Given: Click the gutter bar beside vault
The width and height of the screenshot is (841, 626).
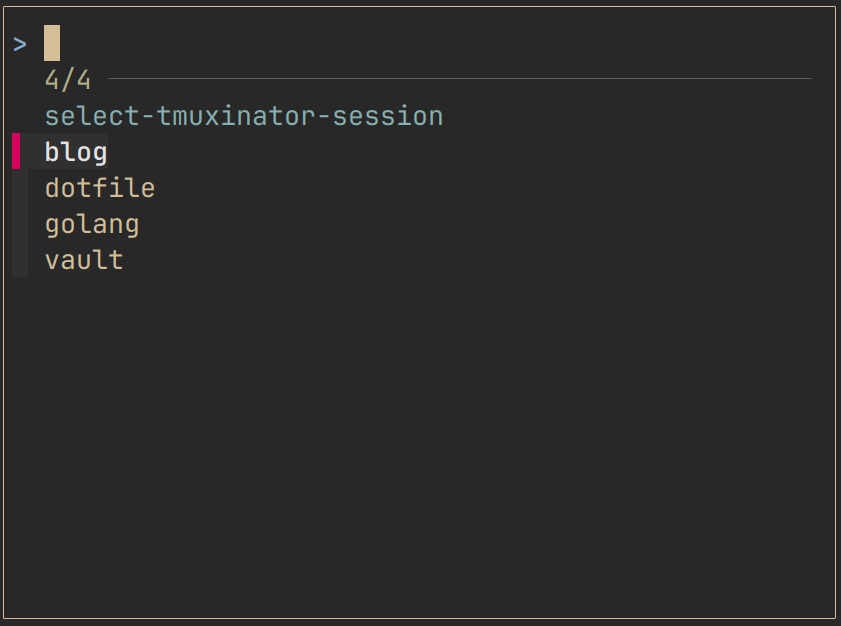Looking at the screenshot, I should point(20,260).
